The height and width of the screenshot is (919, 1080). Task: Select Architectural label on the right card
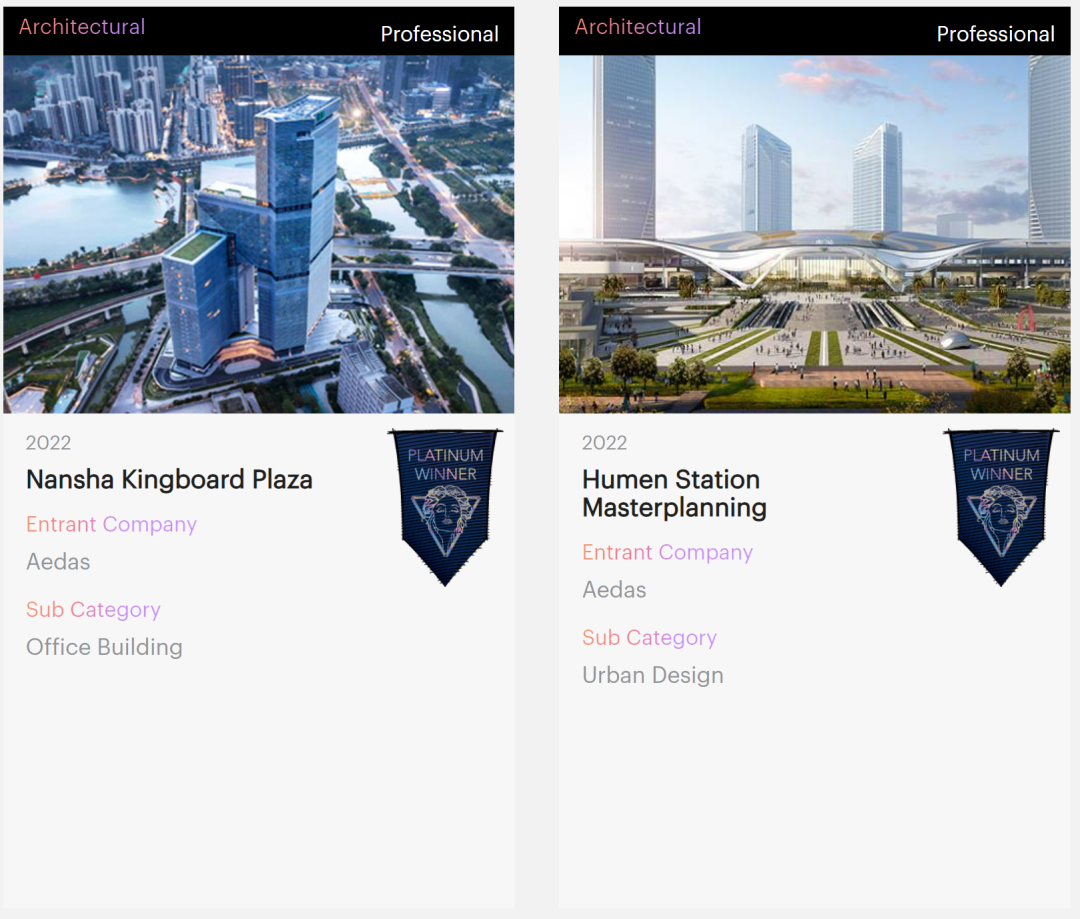pyautogui.click(x=638, y=27)
